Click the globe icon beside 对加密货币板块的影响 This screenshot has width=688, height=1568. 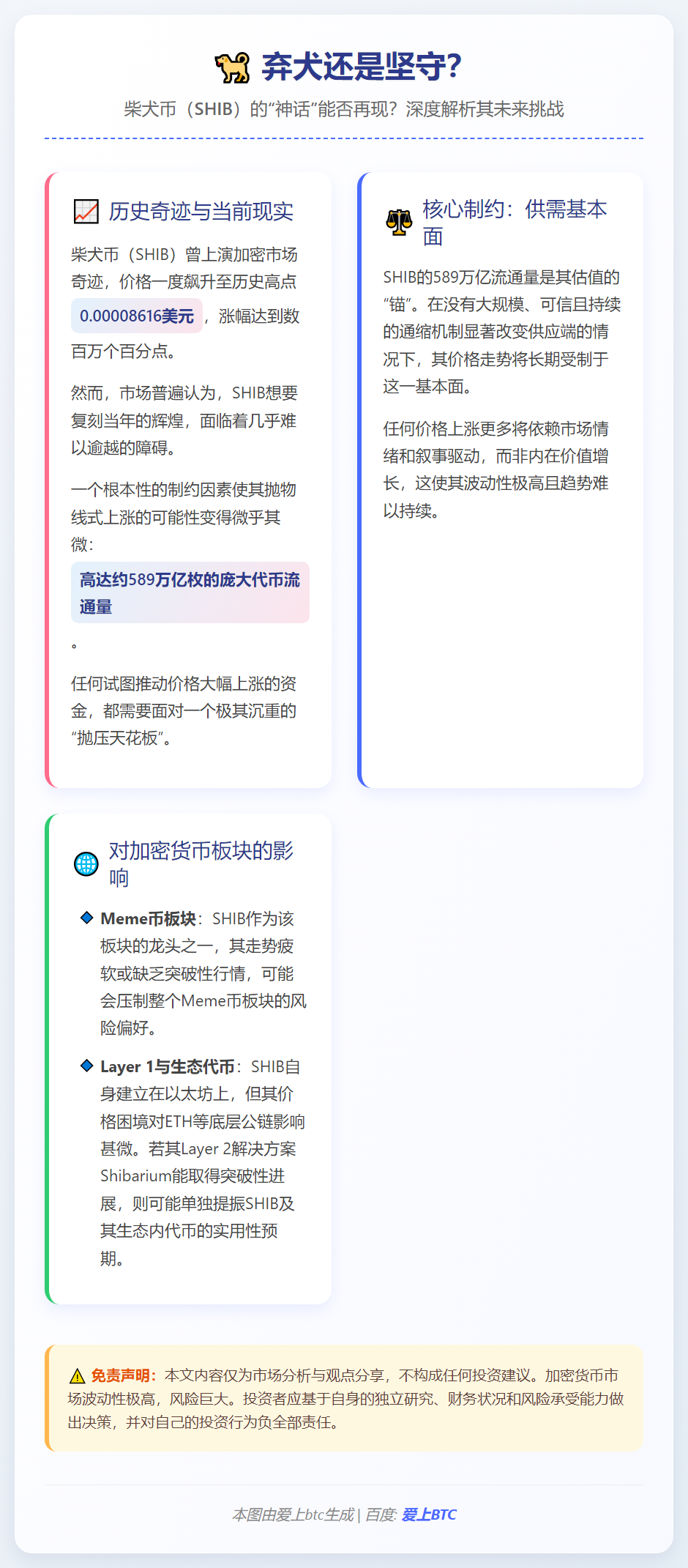tap(86, 864)
